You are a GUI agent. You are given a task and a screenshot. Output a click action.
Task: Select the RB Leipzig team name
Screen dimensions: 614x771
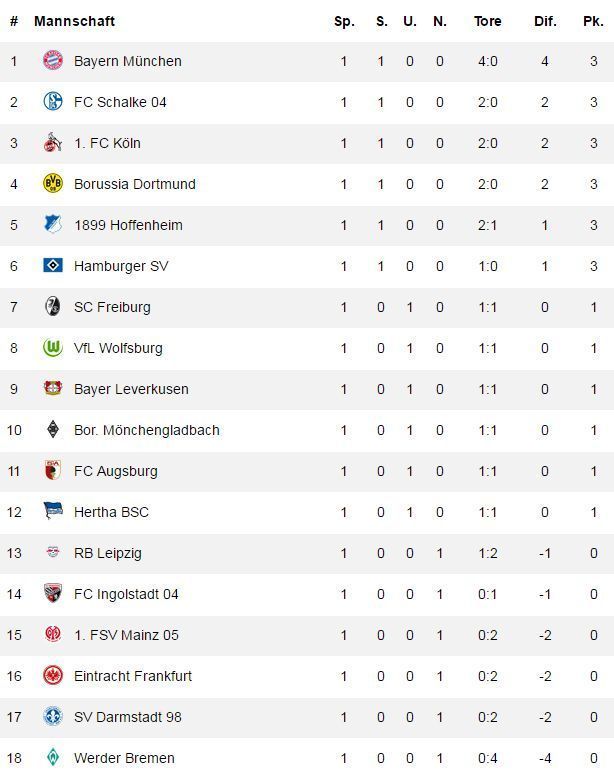pos(108,553)
